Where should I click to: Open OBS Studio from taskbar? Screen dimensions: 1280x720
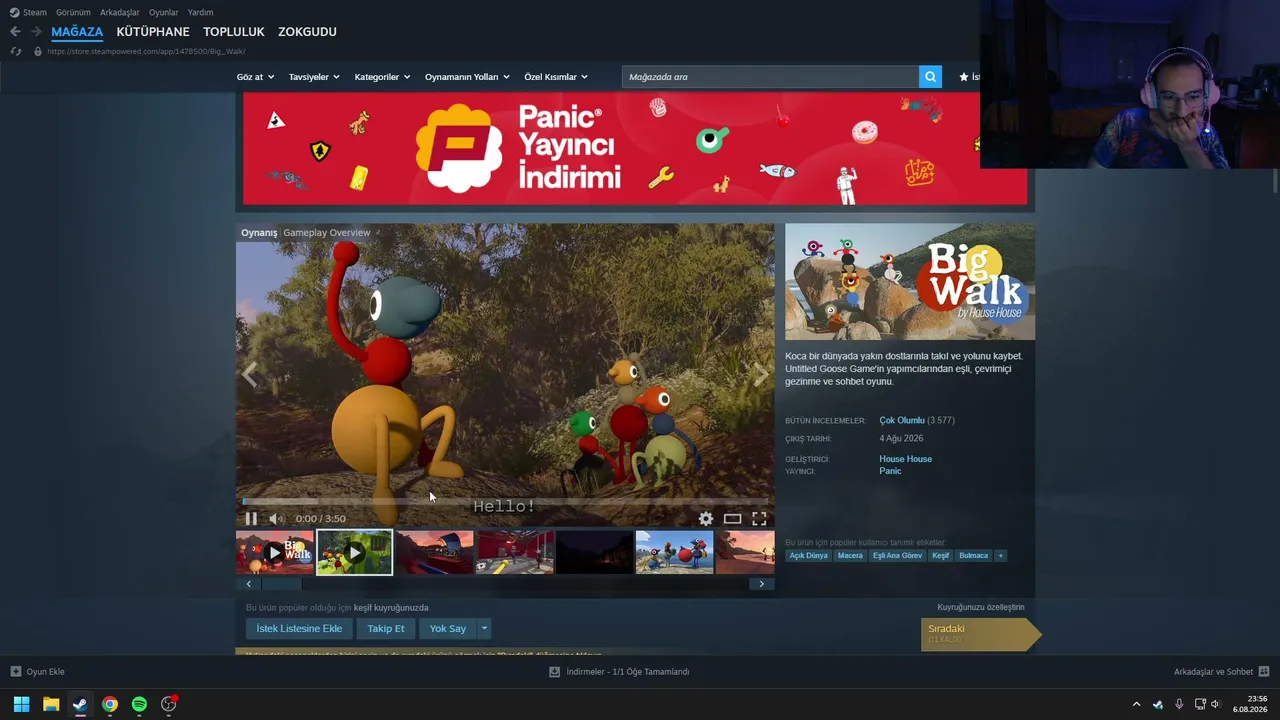point(169,704)
